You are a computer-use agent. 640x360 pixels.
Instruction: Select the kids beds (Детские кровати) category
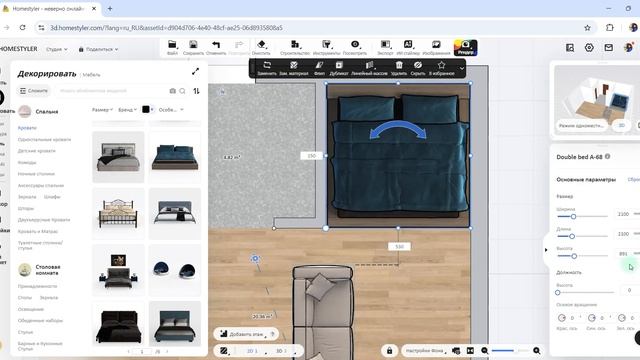pyautogui.click(x=37, y=151)
